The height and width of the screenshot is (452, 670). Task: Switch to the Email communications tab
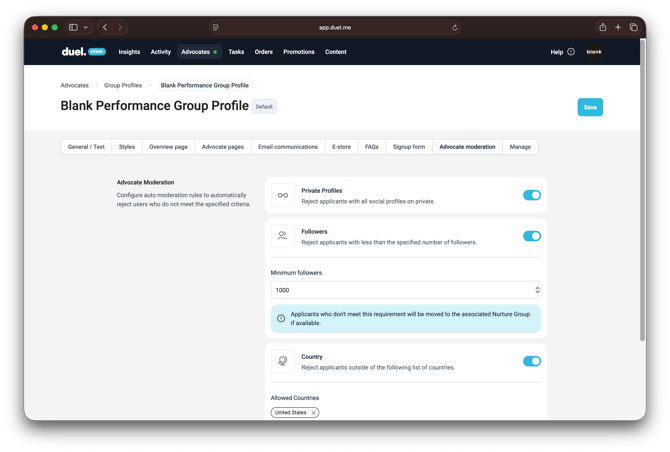click(x=288, y=147)
